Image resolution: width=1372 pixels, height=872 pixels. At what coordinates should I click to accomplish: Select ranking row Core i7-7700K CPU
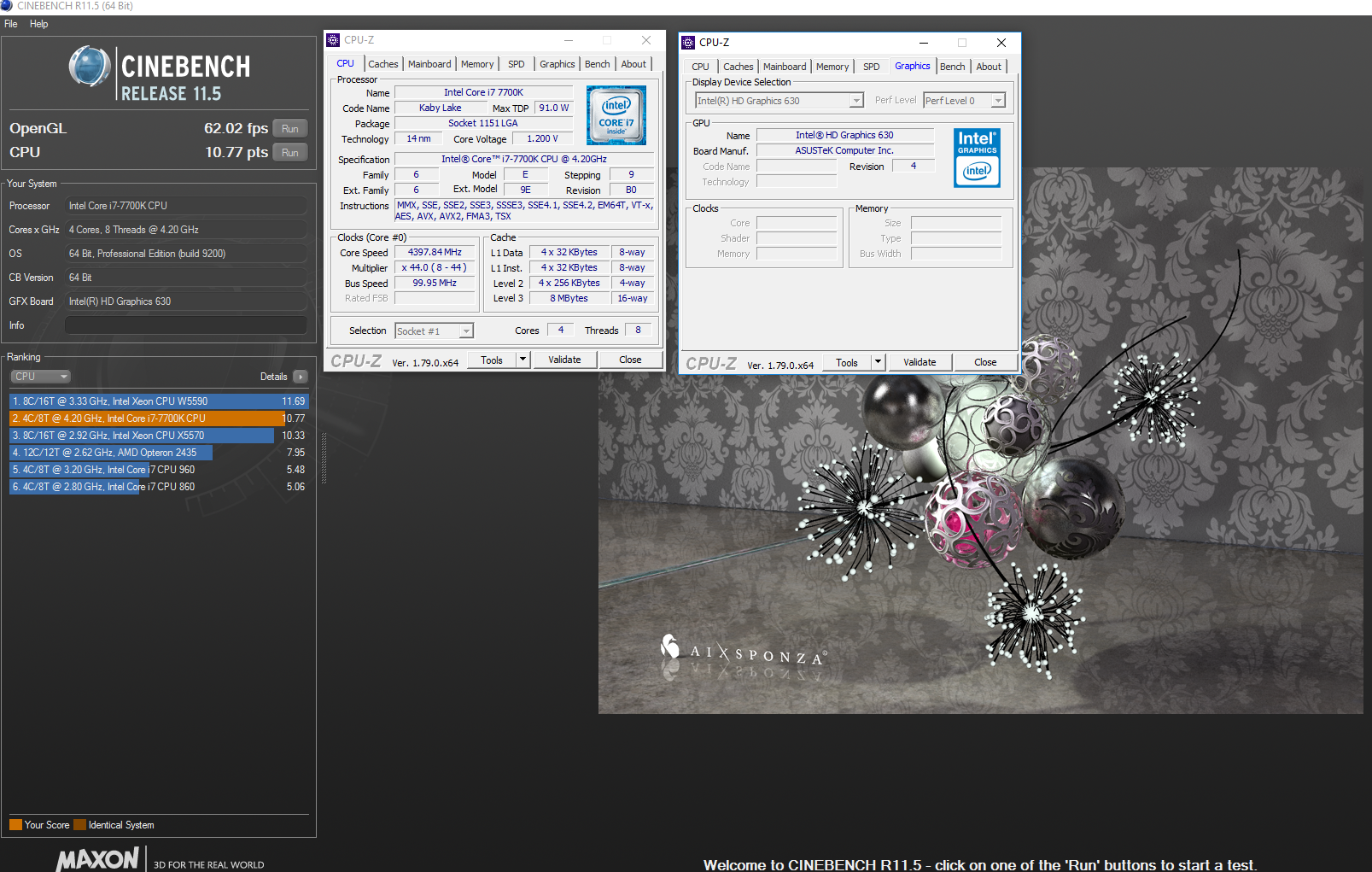pyautogui.click(x=159, y=418)
